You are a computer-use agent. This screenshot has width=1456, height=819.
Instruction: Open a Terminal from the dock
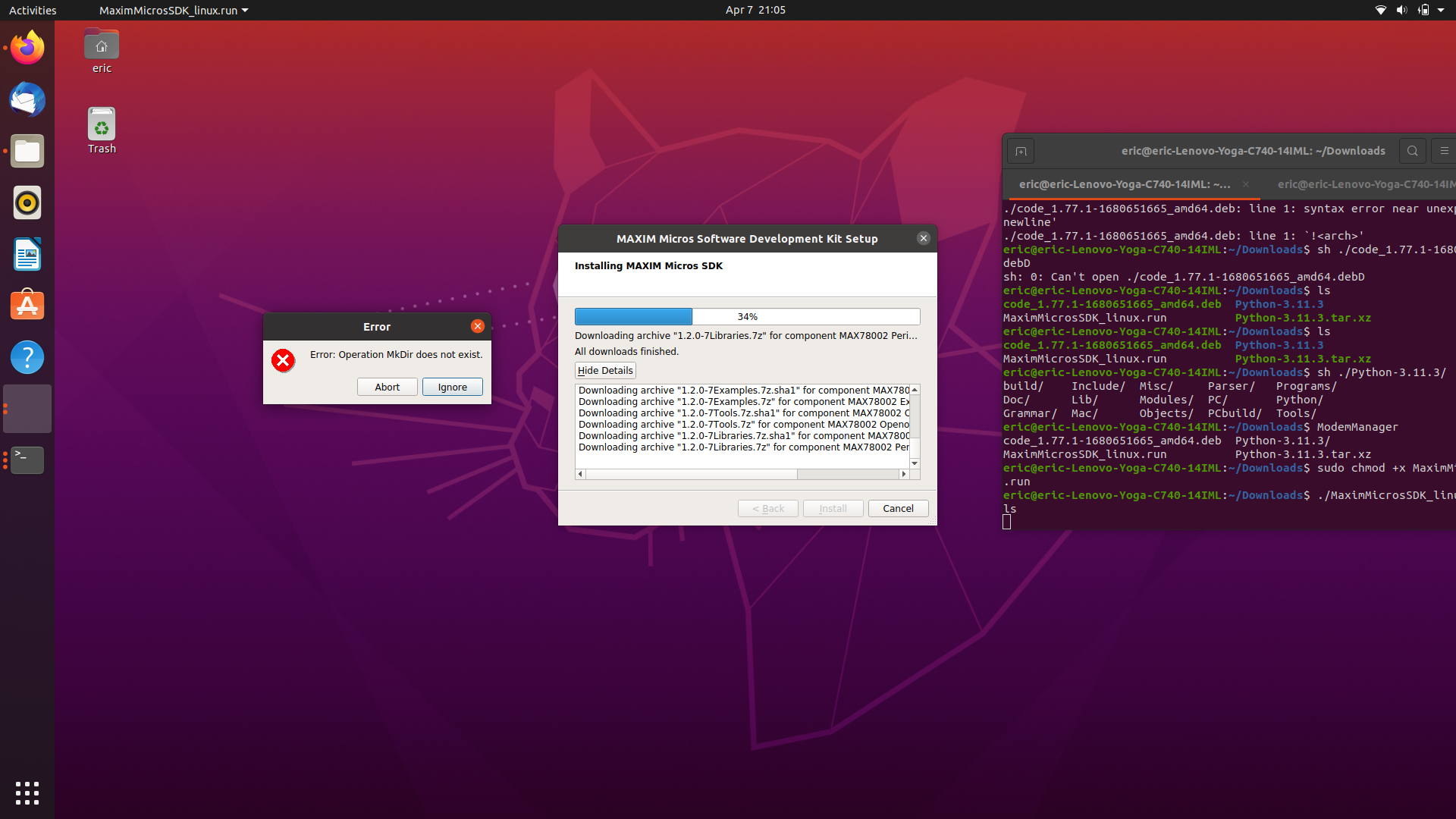click(x=27, y=460)
